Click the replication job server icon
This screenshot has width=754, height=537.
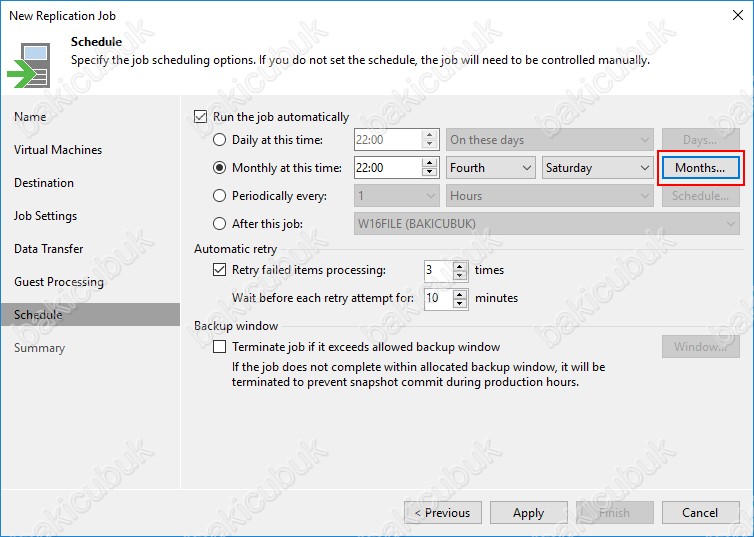click(29, 66)
